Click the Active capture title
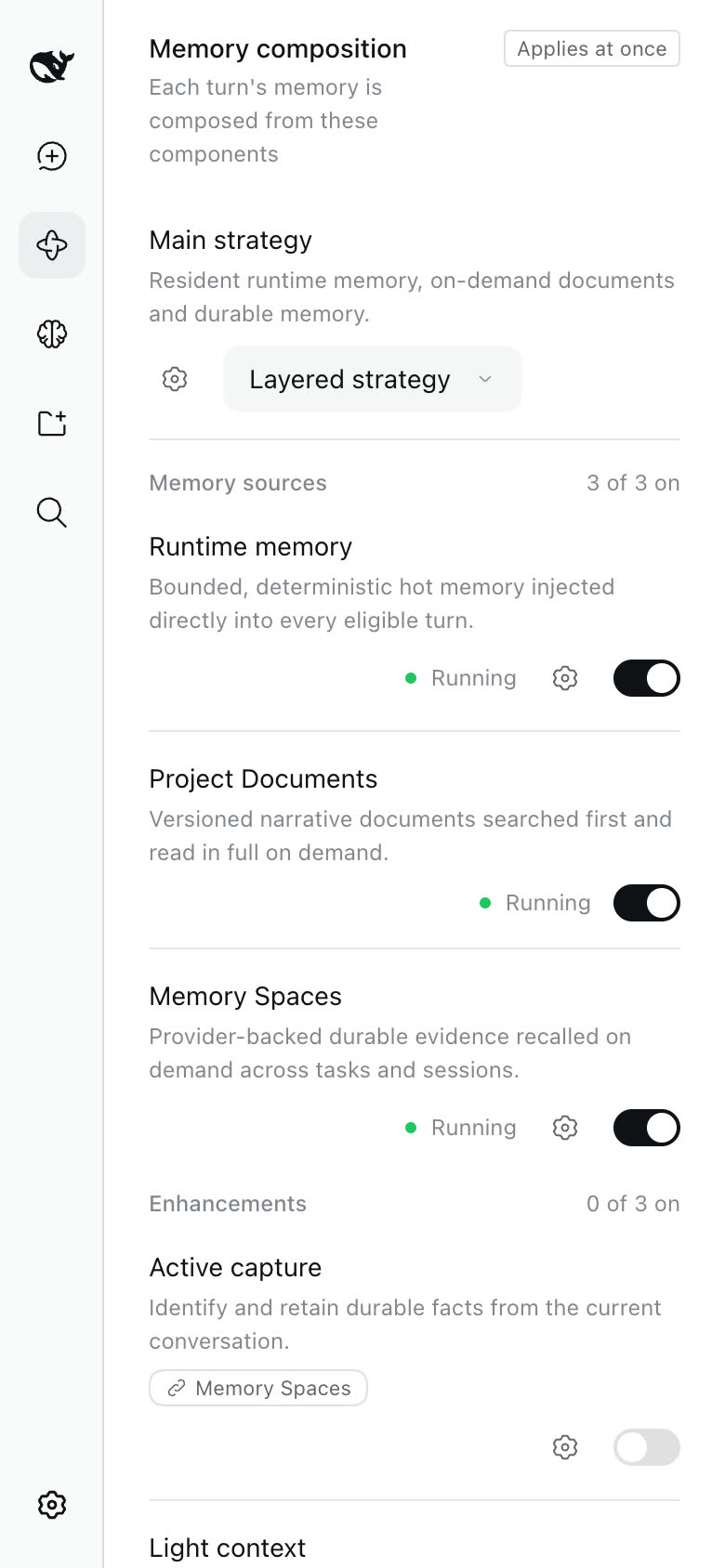This screenshot has height=1568, width=725. pos(235,1267)
